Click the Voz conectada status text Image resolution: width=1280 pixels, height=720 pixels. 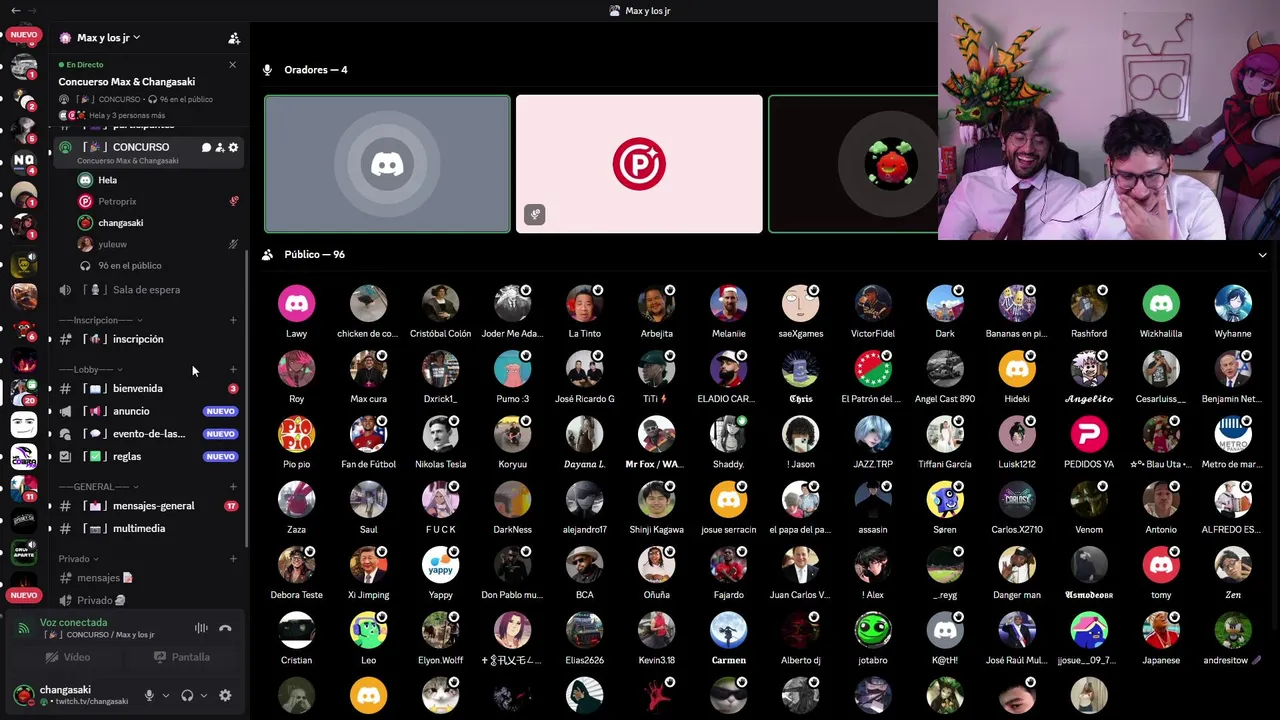click(x=73, y=622)
